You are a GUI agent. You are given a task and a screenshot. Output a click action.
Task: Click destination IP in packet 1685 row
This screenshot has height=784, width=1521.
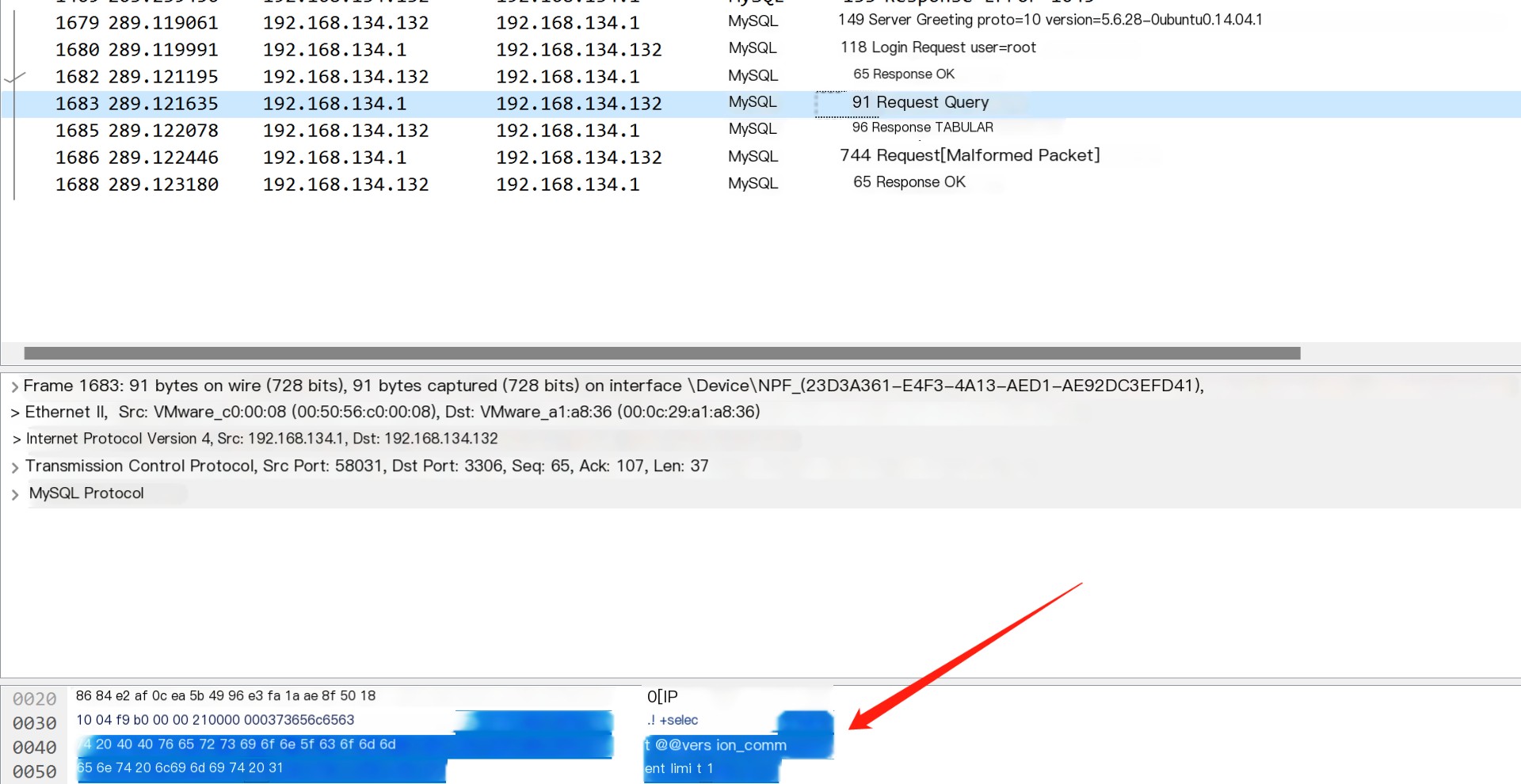(567, 131)
